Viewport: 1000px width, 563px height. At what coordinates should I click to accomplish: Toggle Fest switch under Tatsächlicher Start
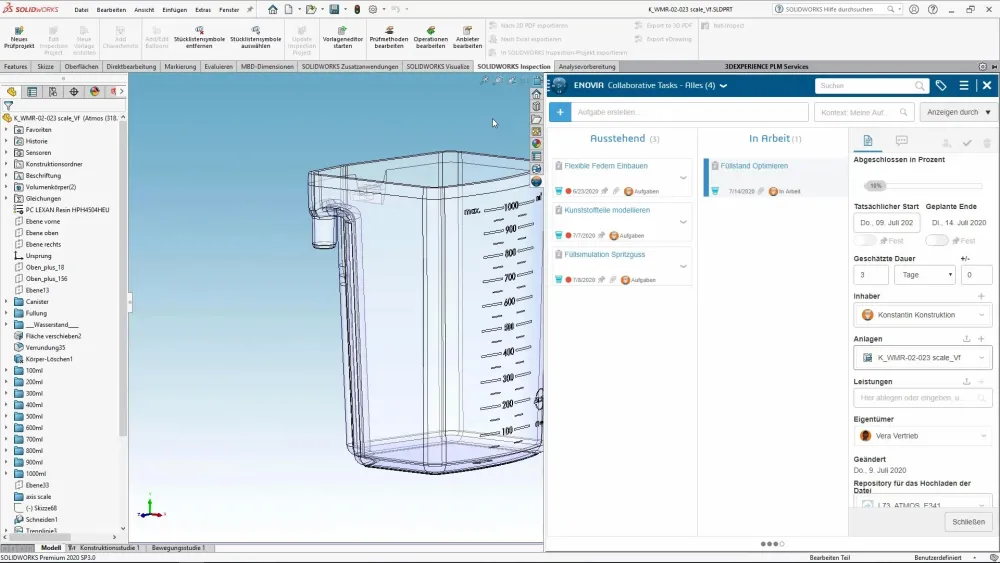865,240
